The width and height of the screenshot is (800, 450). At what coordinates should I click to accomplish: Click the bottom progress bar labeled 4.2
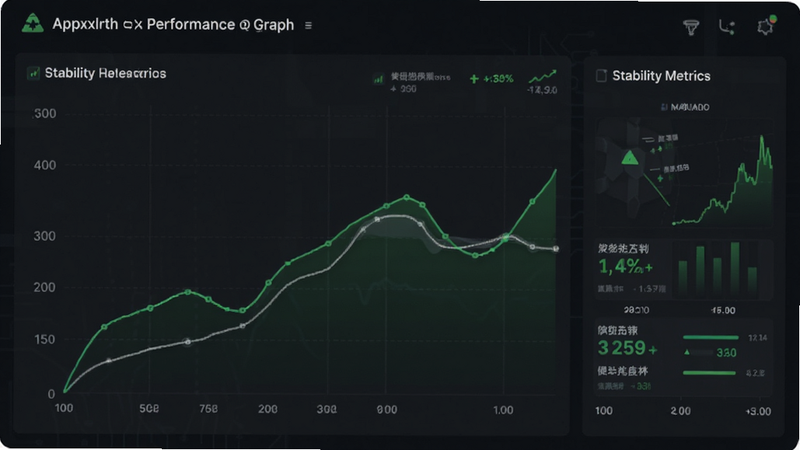coord(709,373)
